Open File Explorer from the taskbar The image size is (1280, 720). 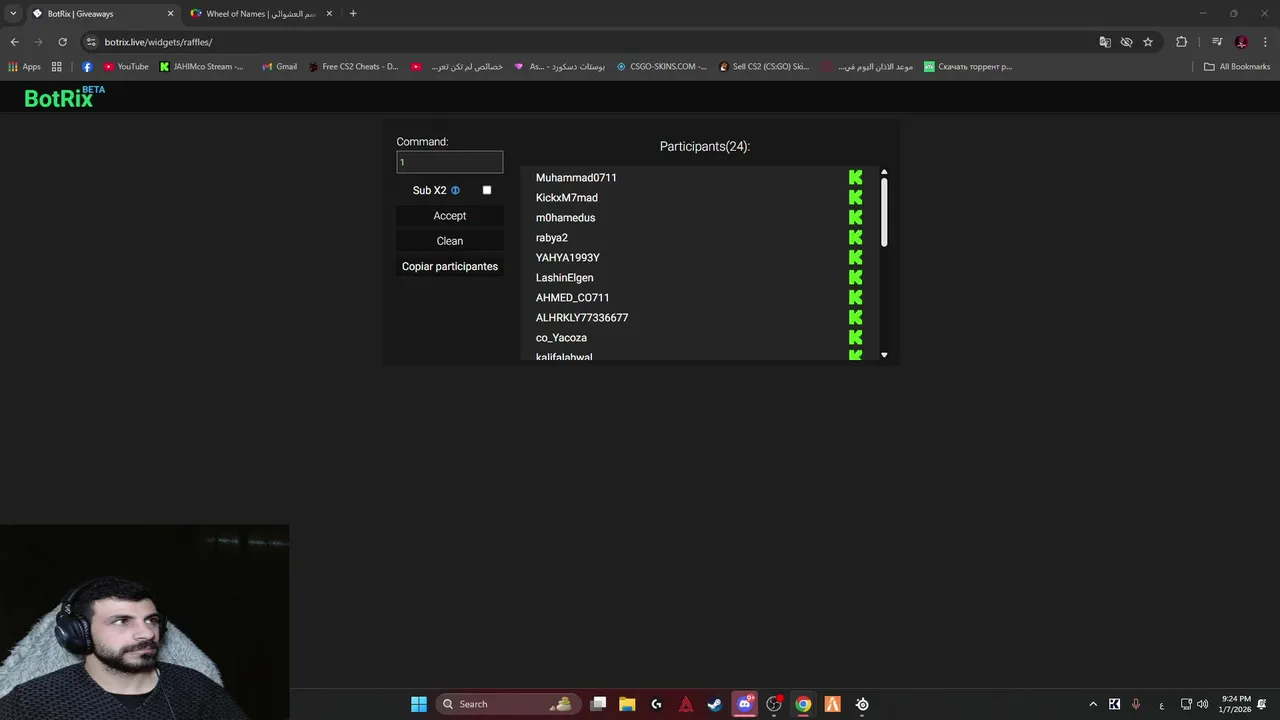[x=627, y=704]
